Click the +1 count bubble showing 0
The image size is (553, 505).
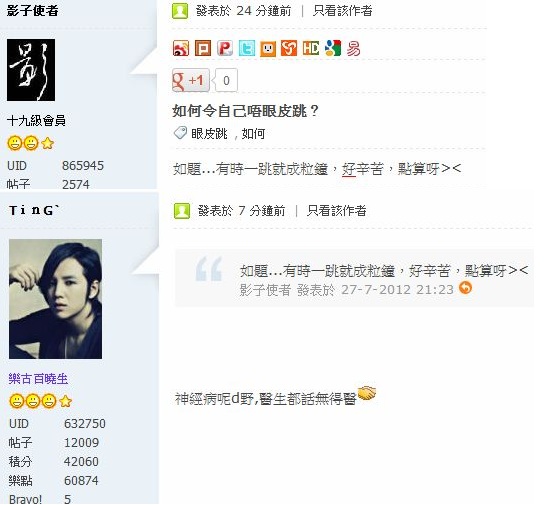click(226, 80)
